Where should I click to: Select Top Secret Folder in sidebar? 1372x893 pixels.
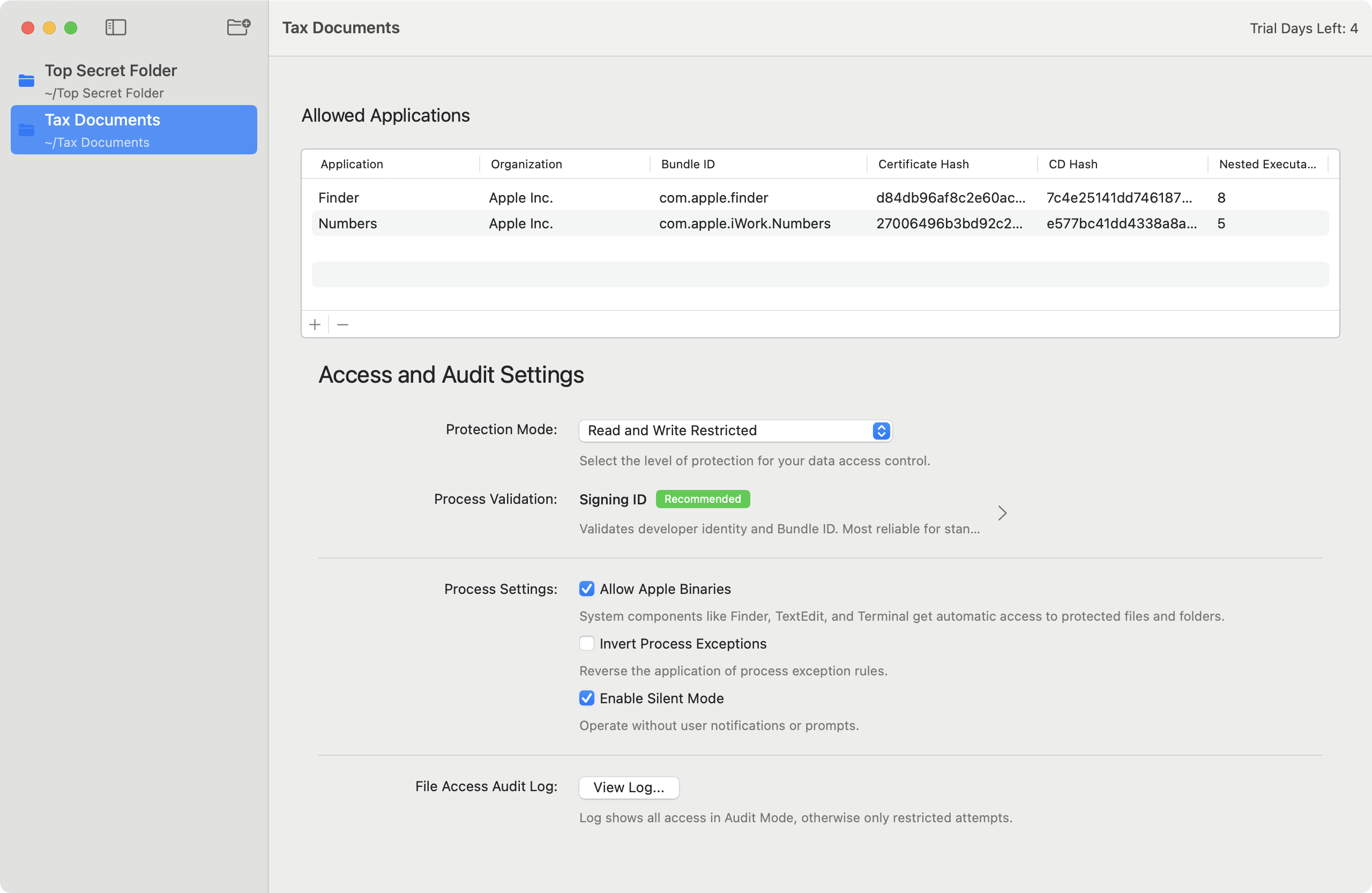[x=134, y=80]
